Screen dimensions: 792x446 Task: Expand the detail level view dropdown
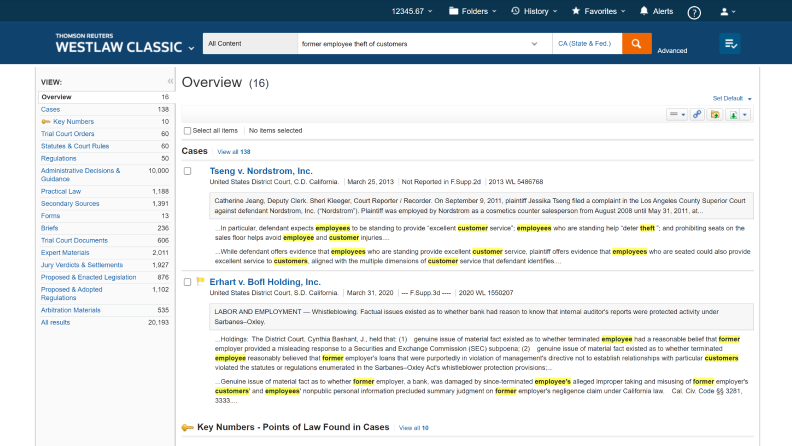677,115
